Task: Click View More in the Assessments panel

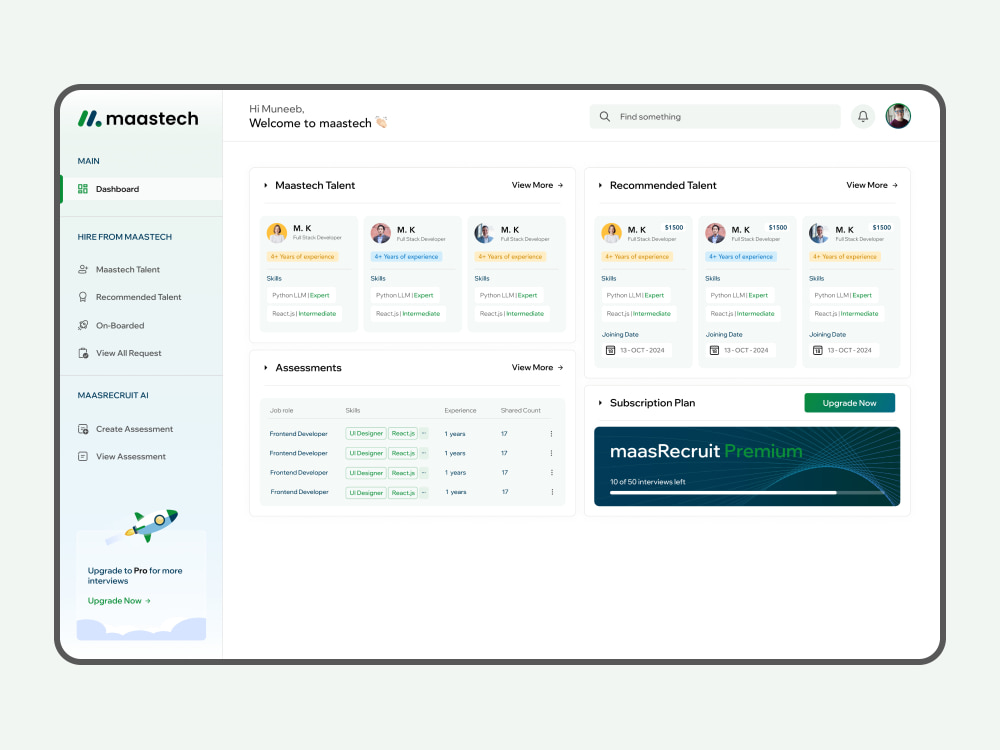Action: [537, 367]
